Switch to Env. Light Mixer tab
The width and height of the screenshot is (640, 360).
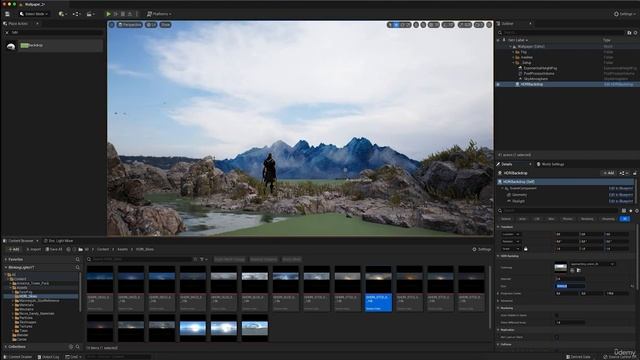tap(58, 241)
